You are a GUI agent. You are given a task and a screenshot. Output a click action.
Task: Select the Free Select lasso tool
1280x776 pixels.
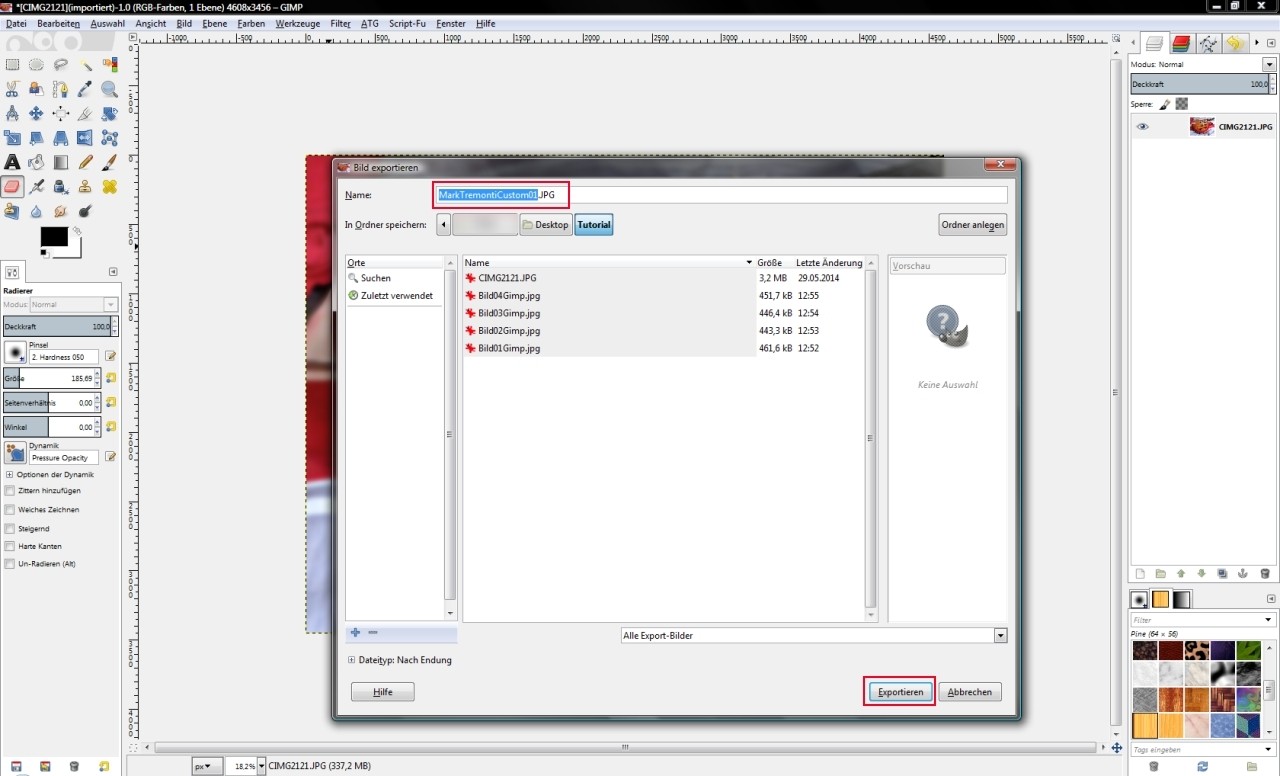coord(61,64)
